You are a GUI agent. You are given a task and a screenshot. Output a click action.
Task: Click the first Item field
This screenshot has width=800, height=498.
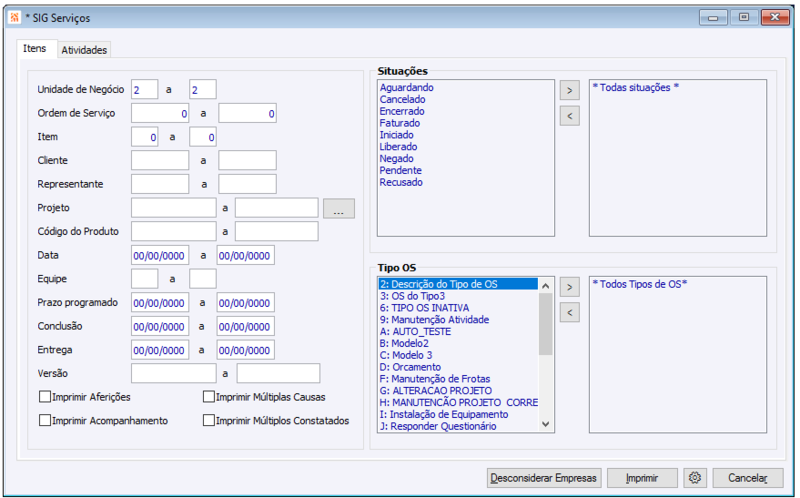[x=144, y=137]
